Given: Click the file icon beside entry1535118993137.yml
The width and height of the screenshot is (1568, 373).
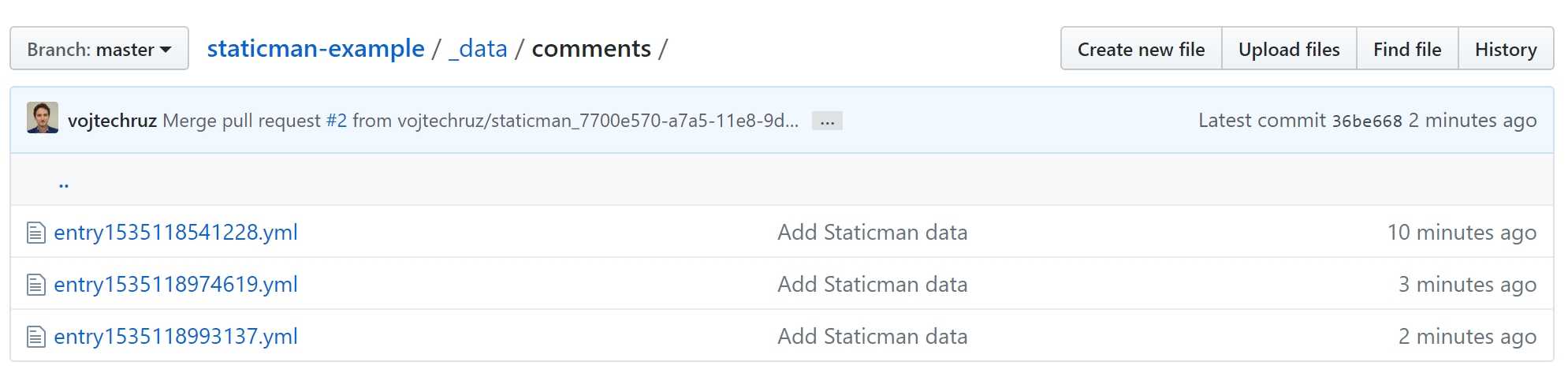Looking at the screenshot, I should [35, 337].
